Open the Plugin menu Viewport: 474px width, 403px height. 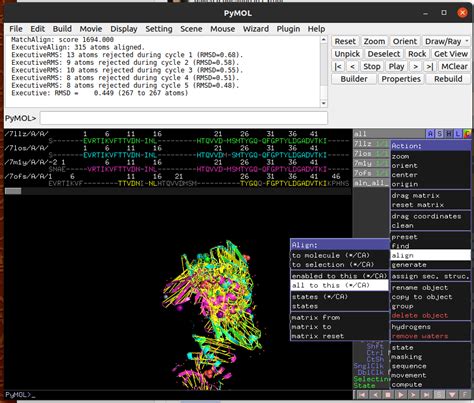(288, 29)
